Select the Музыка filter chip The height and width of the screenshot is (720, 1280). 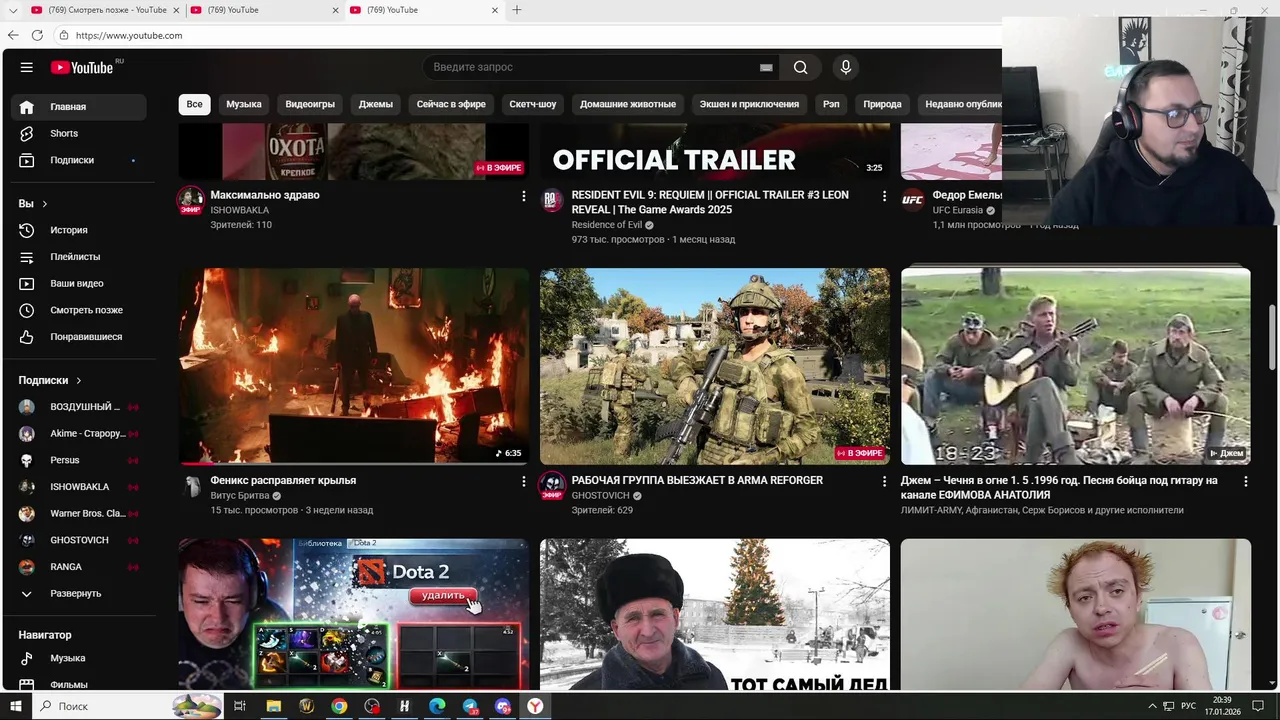pos(243,104)
